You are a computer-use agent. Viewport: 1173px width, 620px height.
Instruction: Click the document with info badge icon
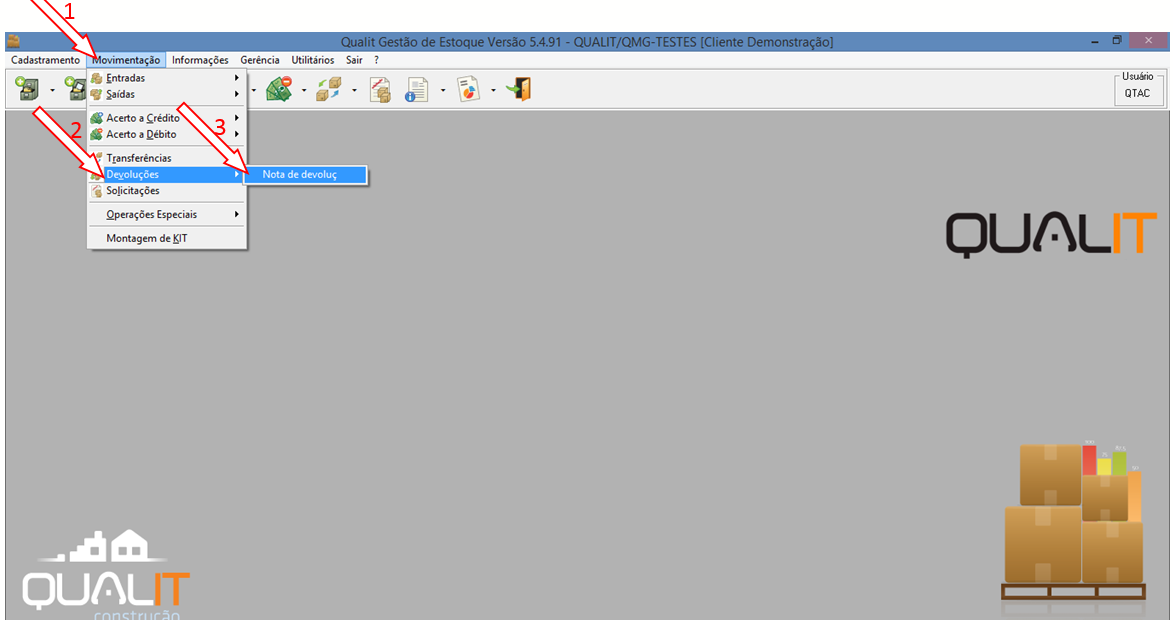(416, 89)
